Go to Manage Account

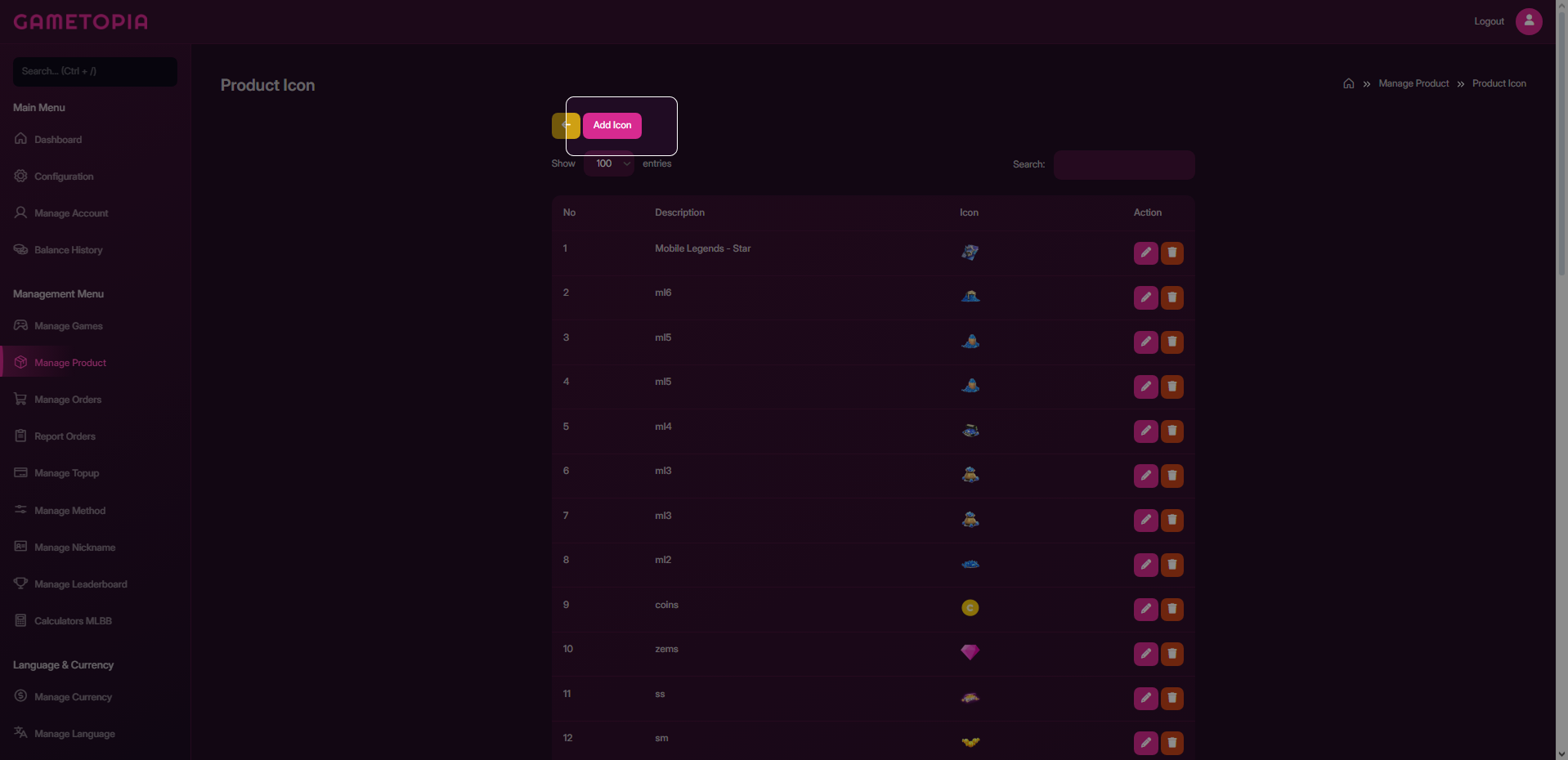[71, 213]
